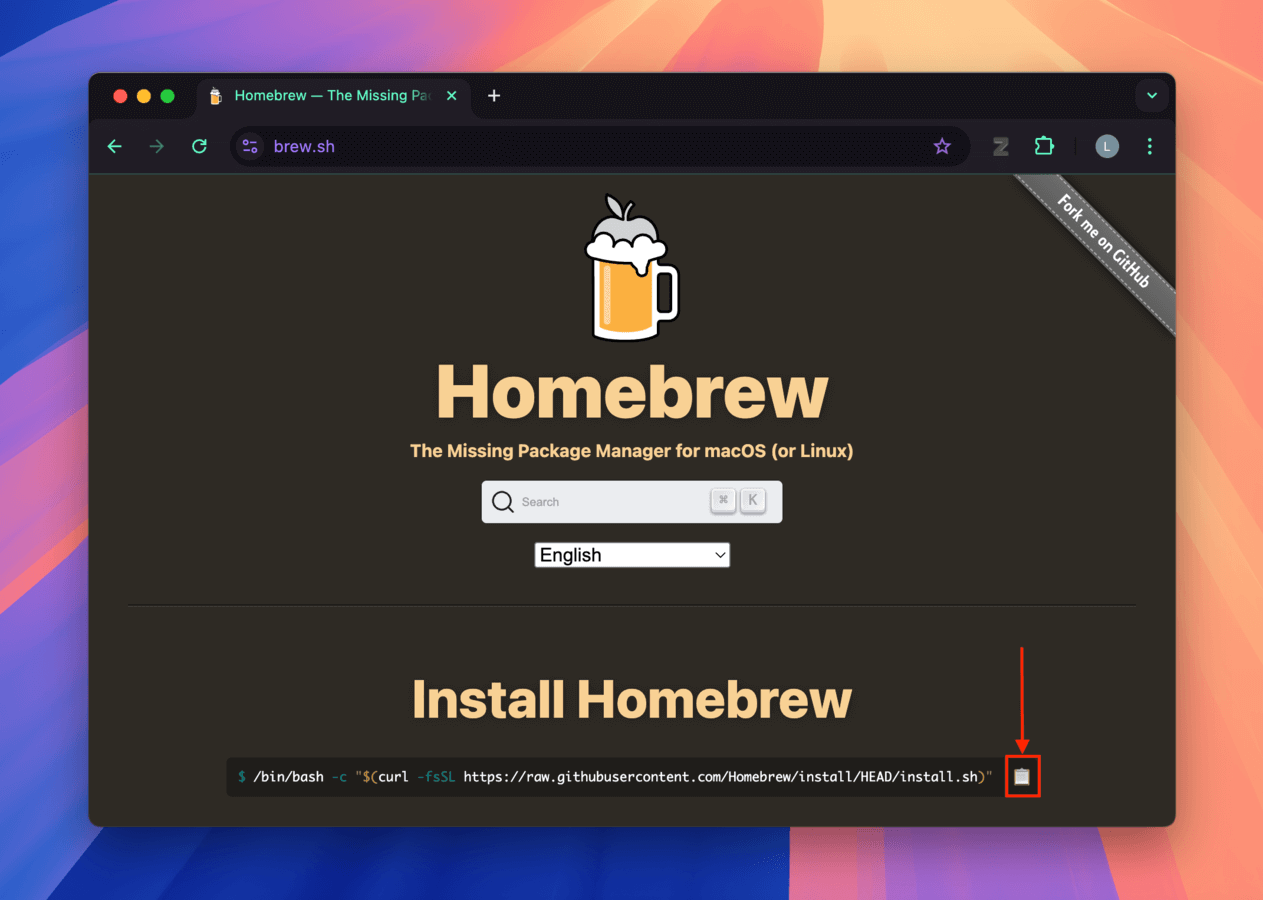Open the Extensions puzzle-piece menu
This screenshot has height=900, width=1263.
pyautogui.click(x=1044, y=146)
